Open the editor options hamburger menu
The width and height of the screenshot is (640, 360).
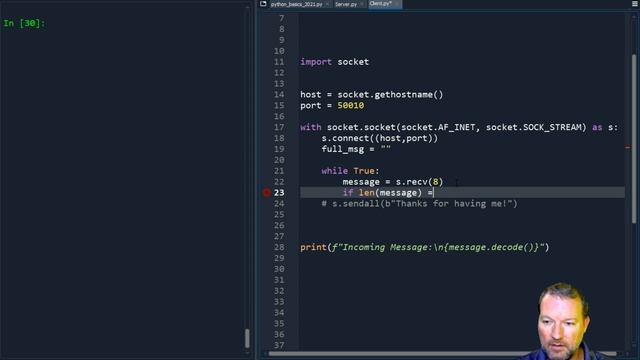(635, 4)
